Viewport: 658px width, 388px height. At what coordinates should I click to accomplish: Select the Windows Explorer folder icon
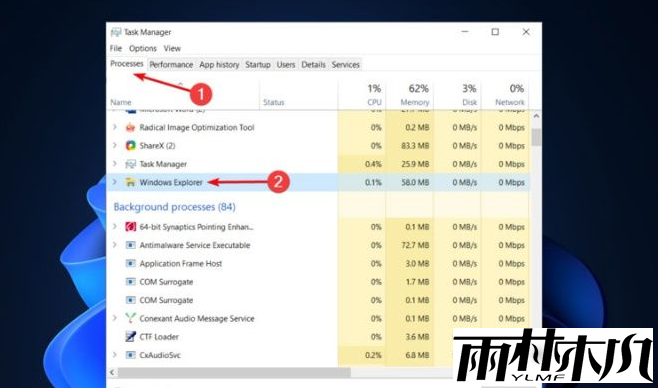point(131,182)
